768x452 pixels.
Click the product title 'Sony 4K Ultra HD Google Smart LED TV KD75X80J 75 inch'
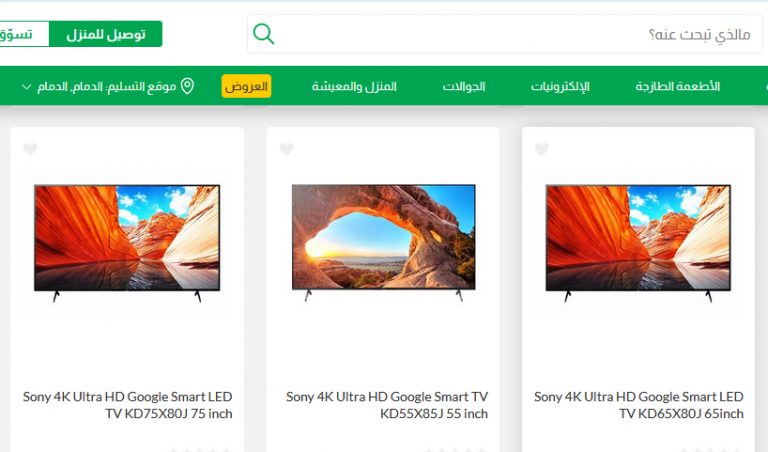tap(127, 405)
